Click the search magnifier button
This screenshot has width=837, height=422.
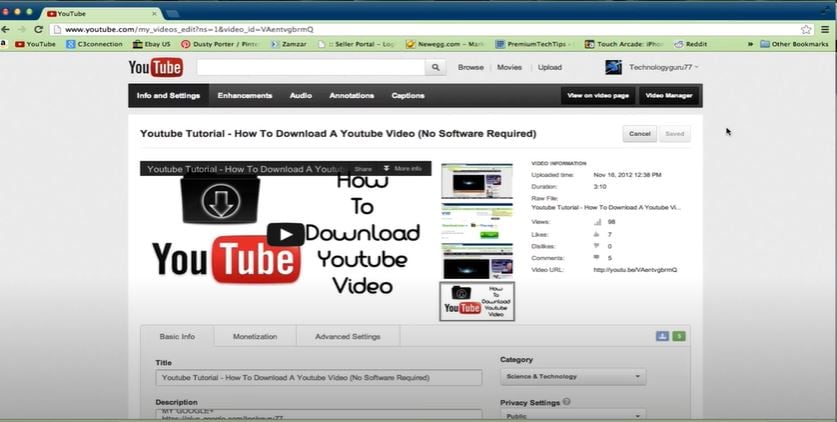coord(436,67)
